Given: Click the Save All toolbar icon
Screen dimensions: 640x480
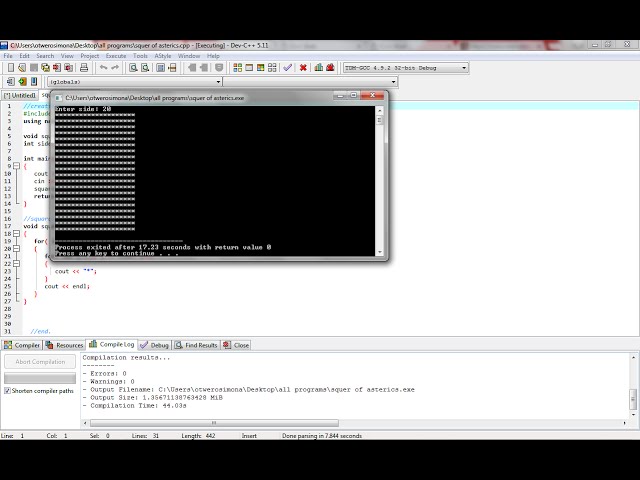Looking at the screenshot, I should [45, 68].
